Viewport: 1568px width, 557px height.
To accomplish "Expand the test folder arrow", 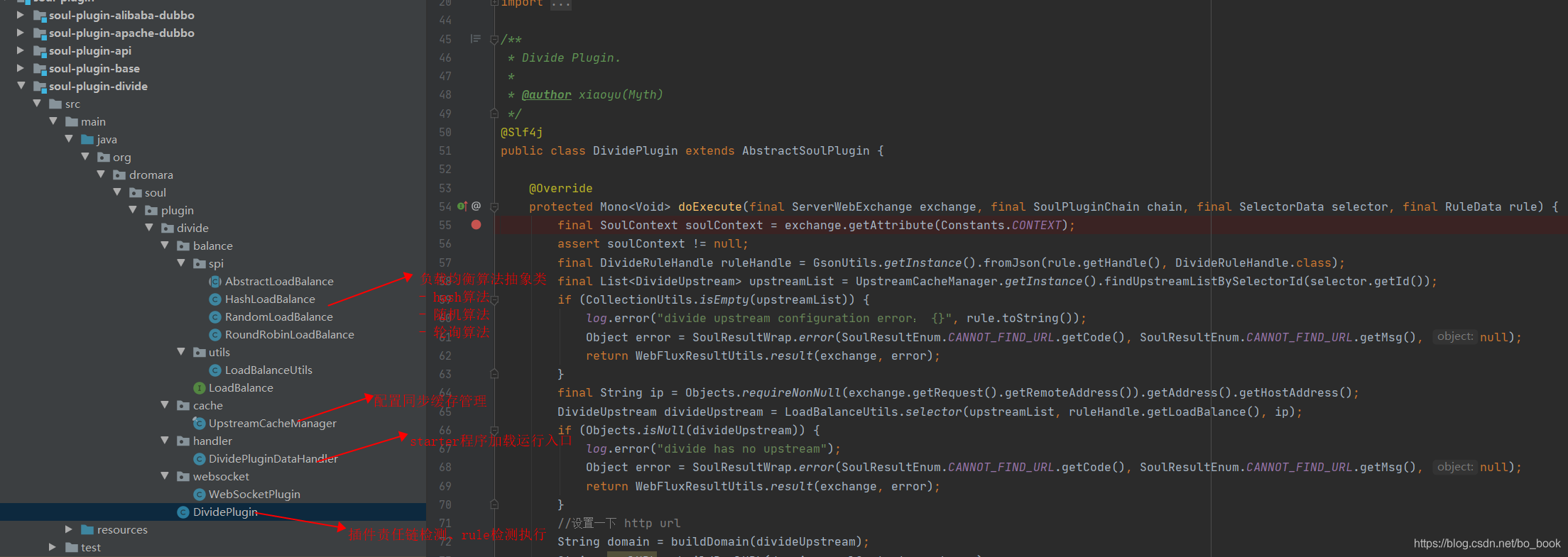I will 53,547.
